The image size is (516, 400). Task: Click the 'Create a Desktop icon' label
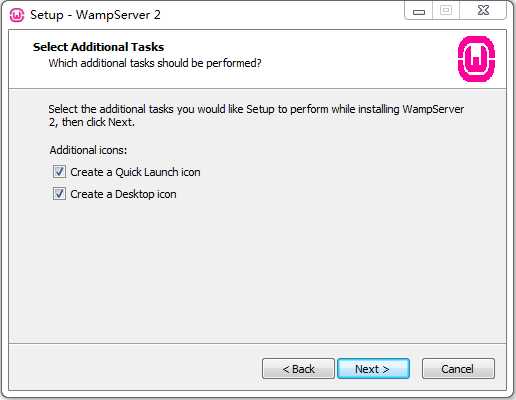pyautogui.click(x=123, y=194)
